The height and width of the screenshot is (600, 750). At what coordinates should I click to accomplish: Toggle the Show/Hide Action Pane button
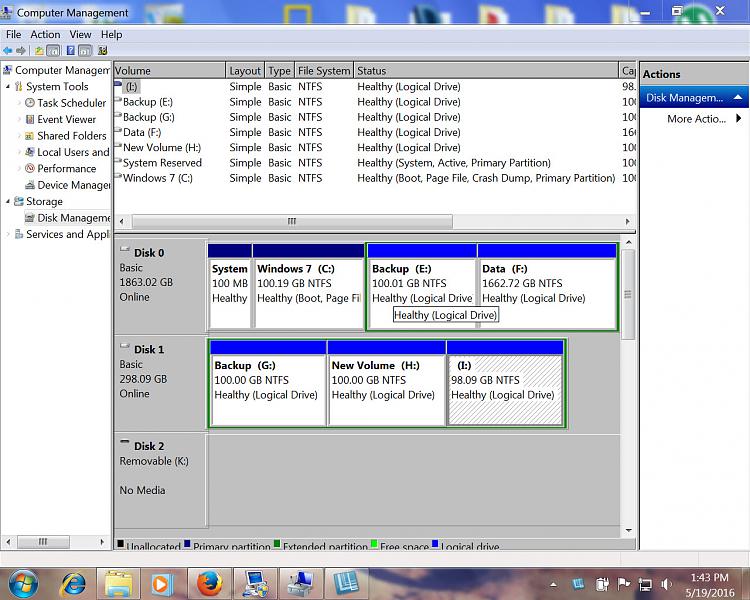pos(85,50)
